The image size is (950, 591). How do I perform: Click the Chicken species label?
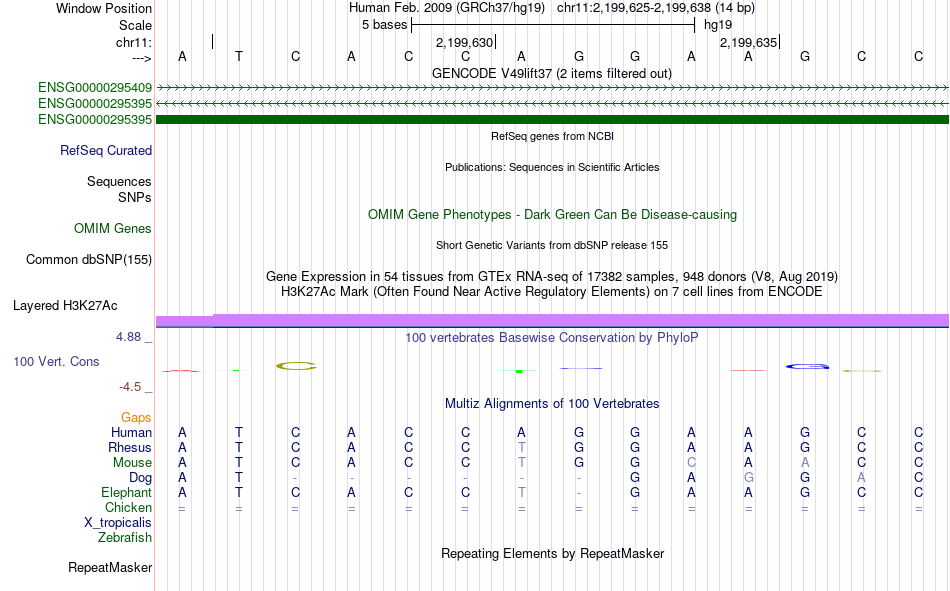[x=128, y=507]
